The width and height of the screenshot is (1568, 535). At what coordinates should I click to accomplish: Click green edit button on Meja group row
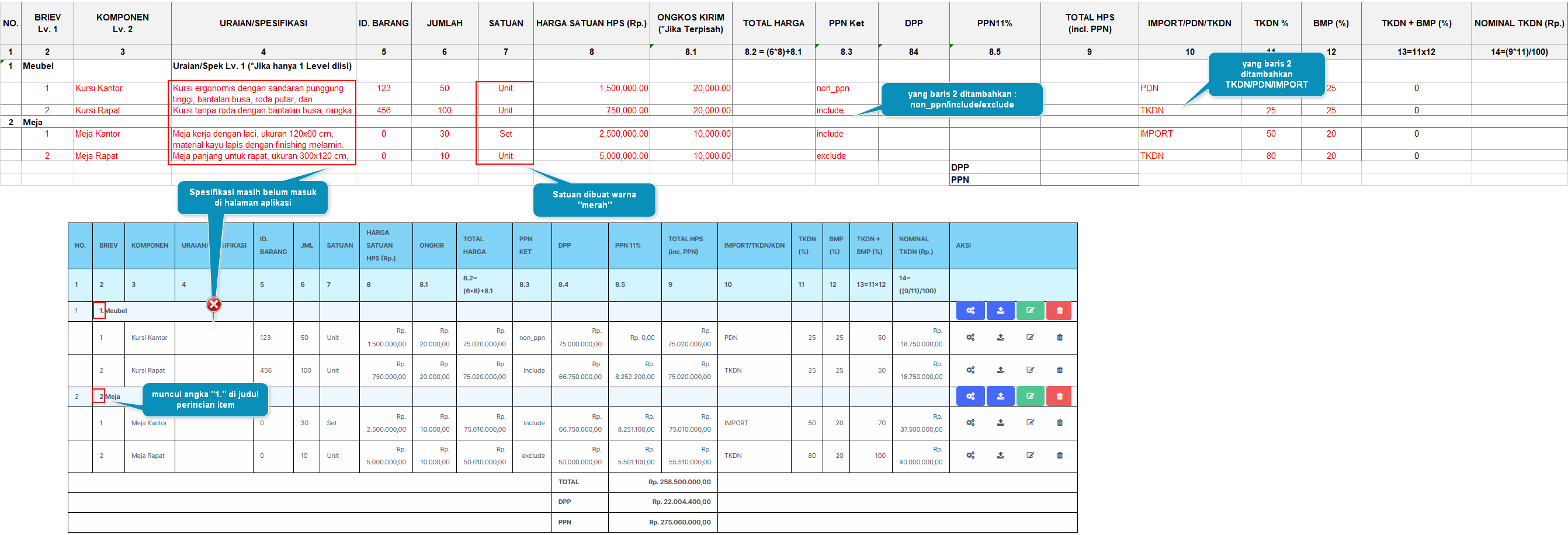pos(1030,396)
